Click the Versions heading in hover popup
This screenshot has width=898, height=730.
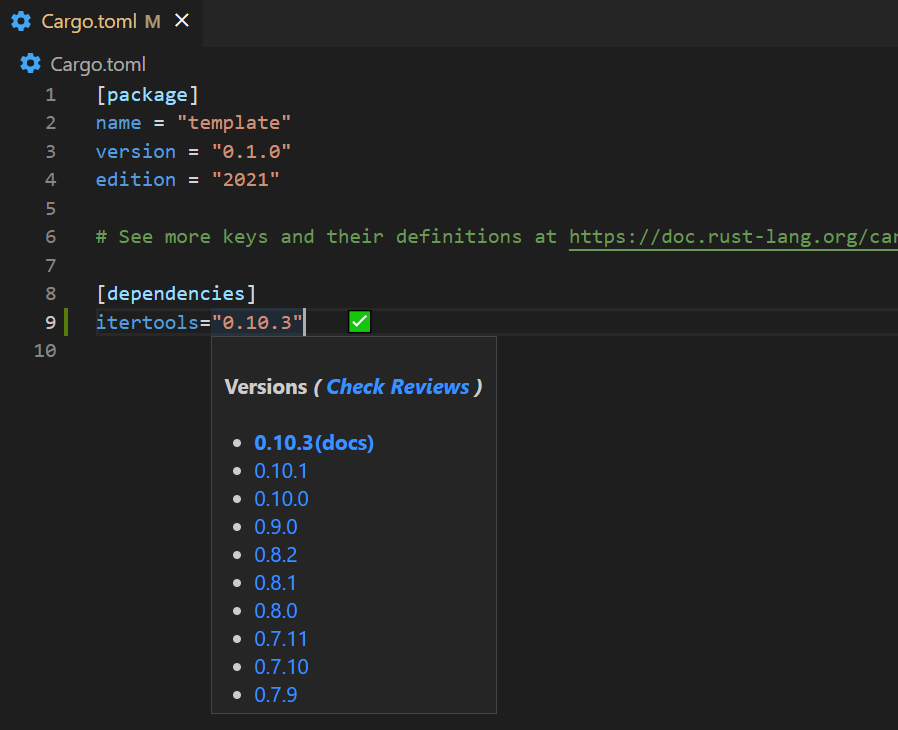click(x=266, y=387)
